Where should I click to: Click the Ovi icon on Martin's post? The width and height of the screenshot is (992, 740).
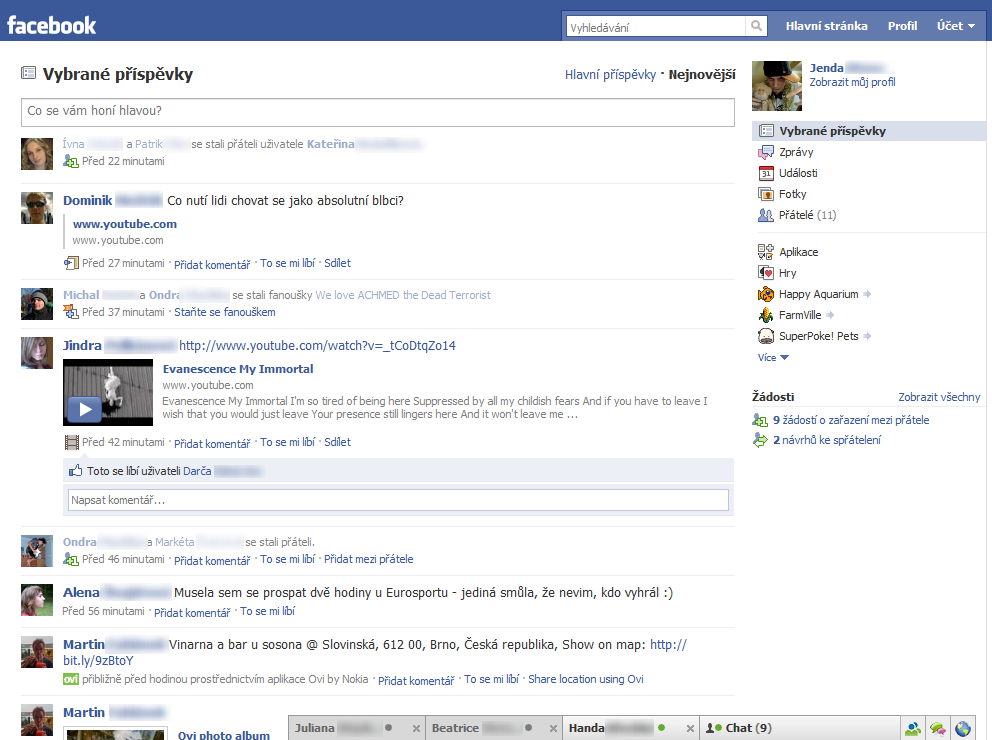tap(71, 679)
